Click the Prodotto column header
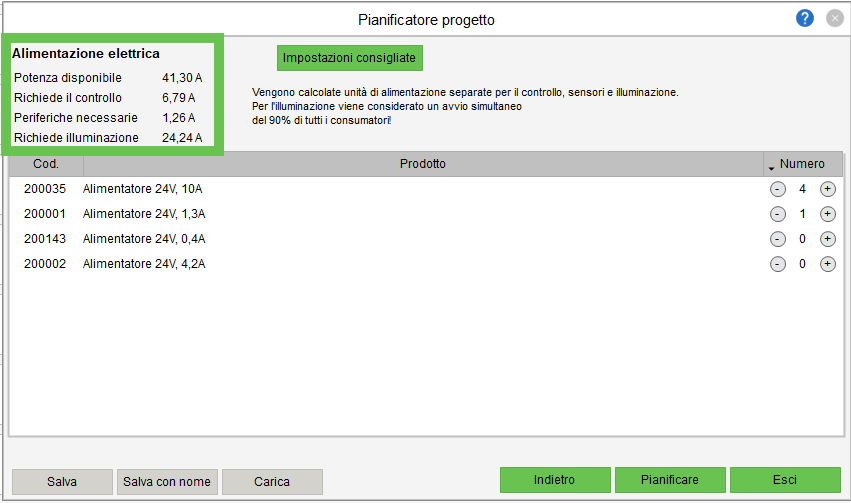851x503 pixels. [x=422, y=164]
